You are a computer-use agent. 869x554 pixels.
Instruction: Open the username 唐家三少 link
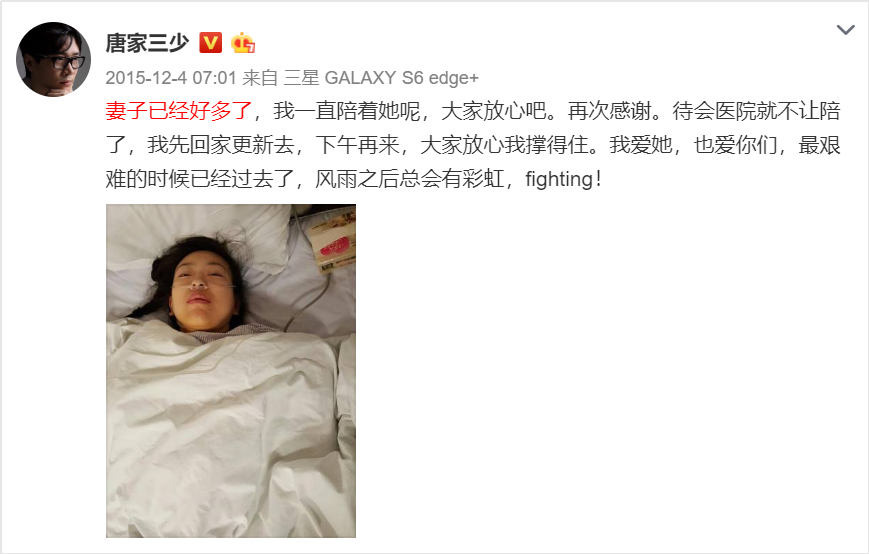147,43
